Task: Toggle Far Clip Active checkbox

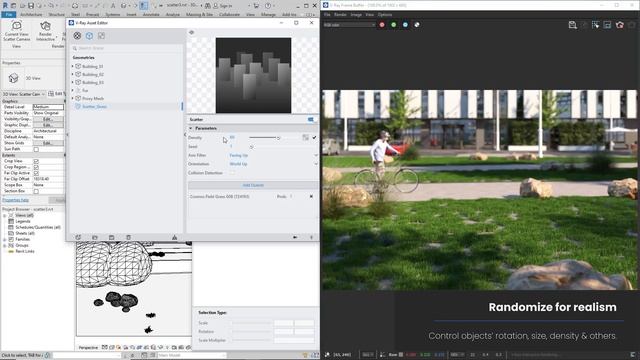Action: point(36,173)
